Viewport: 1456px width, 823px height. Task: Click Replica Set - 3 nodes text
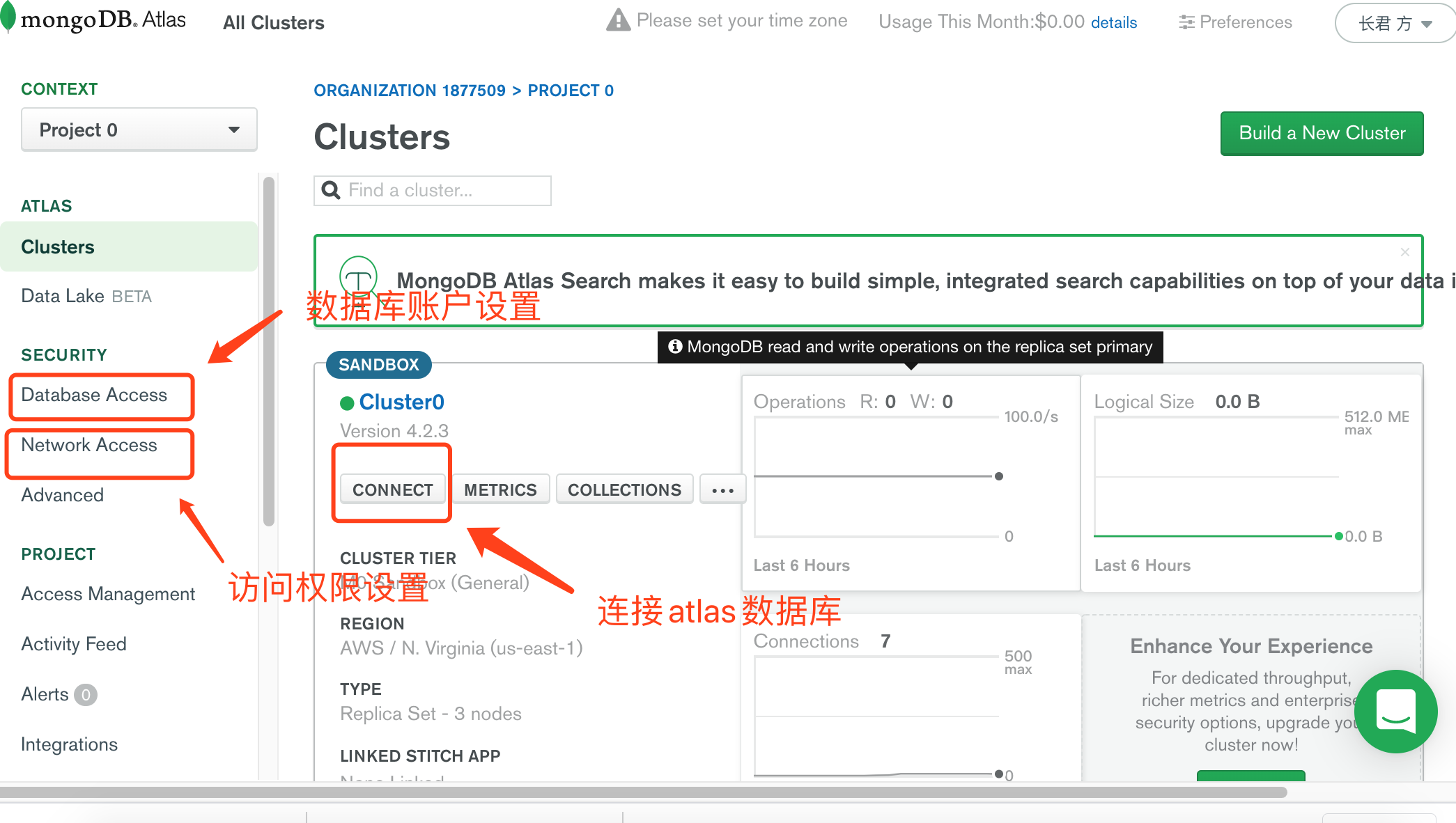pos(431,714)
